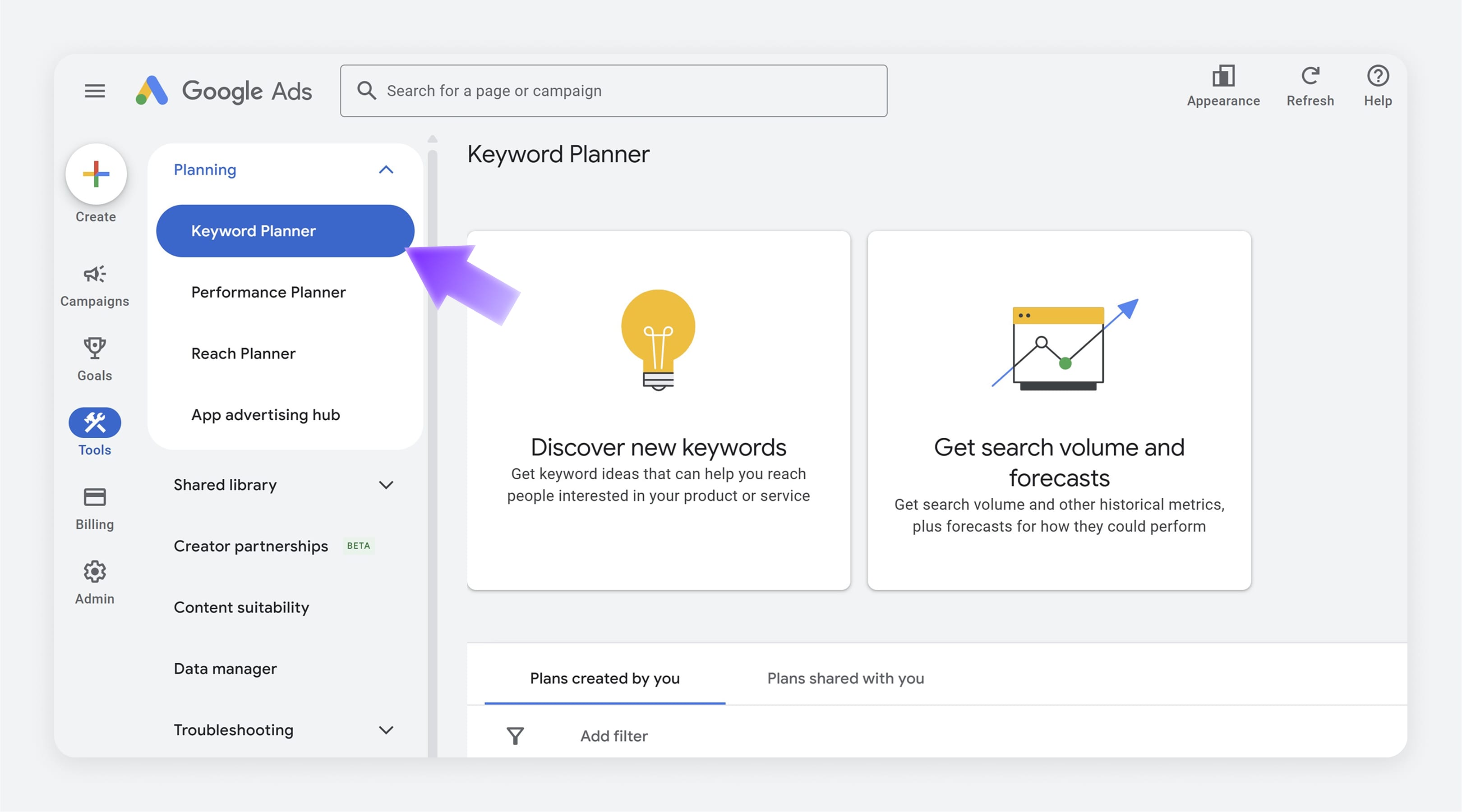This screenshot has width=1462, height=812.
Task: Open Creator partnerships
Action: click(x=251, y=546)
